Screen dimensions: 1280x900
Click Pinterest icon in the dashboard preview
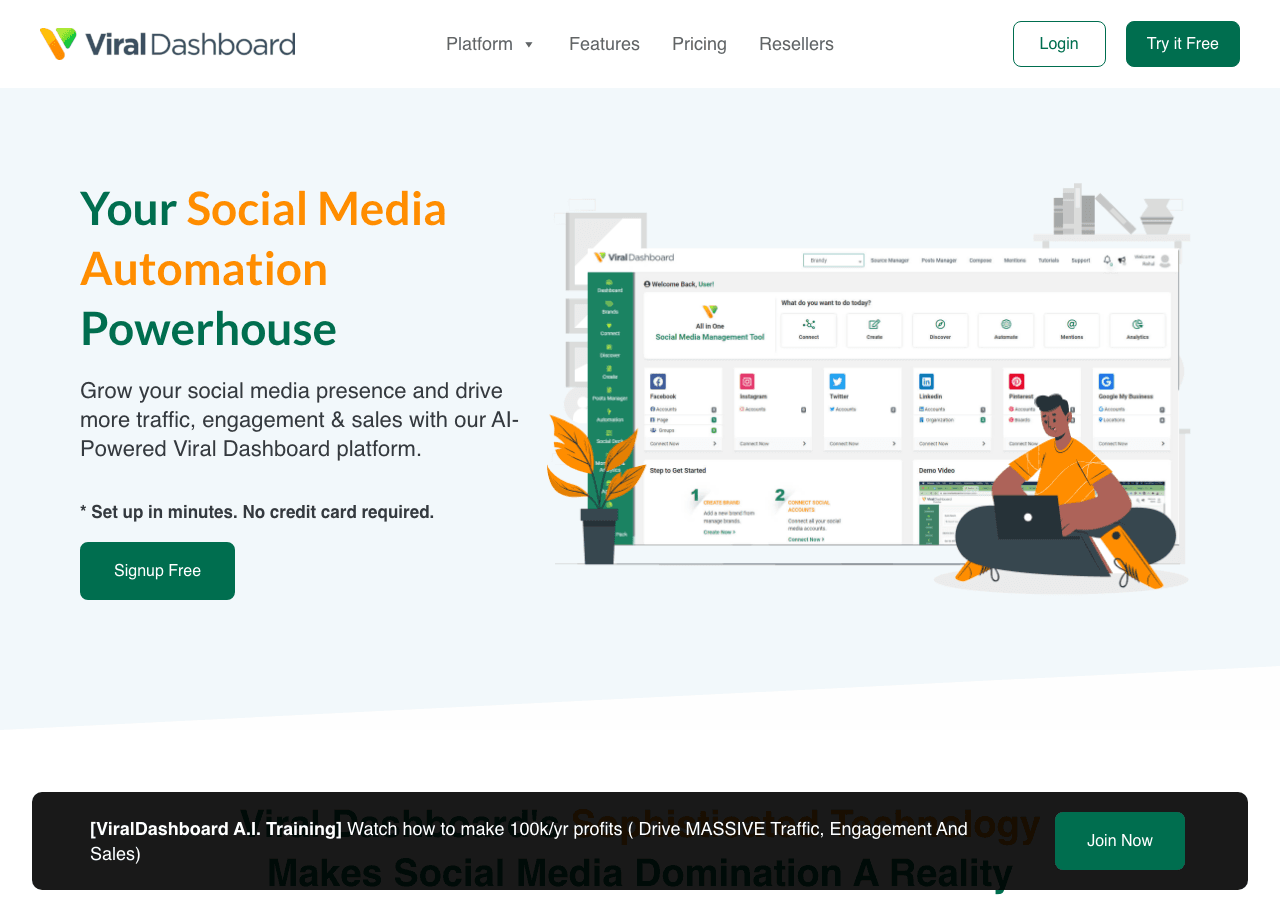coord(1016,381)
